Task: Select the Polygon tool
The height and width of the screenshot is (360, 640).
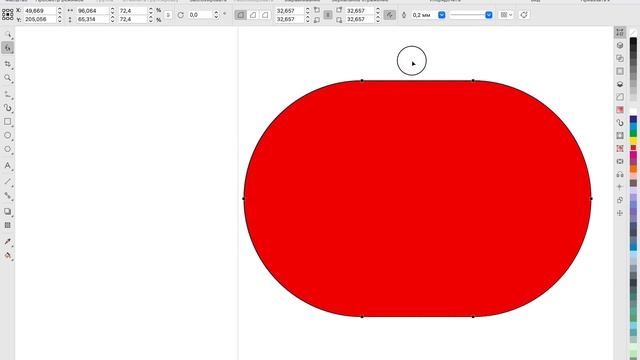Action: coord(7,149)
